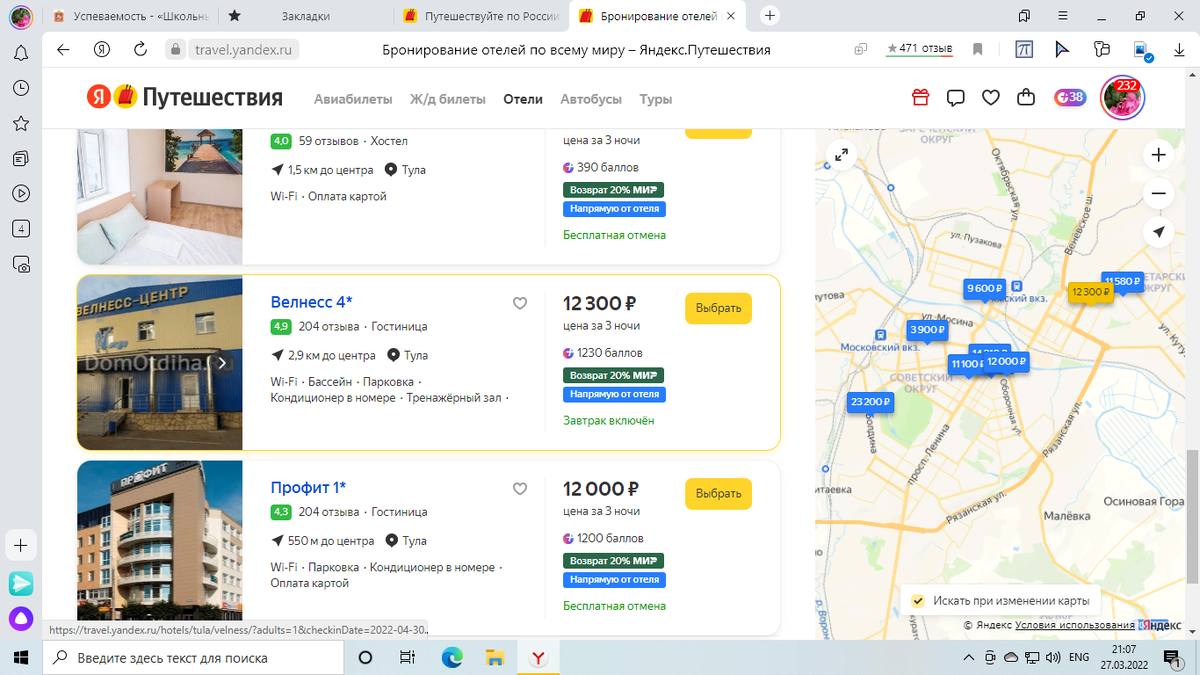Switch ENG keyboard language
The height and width of the screenshot is (675, 1200).
click(x=1079, y=657)
